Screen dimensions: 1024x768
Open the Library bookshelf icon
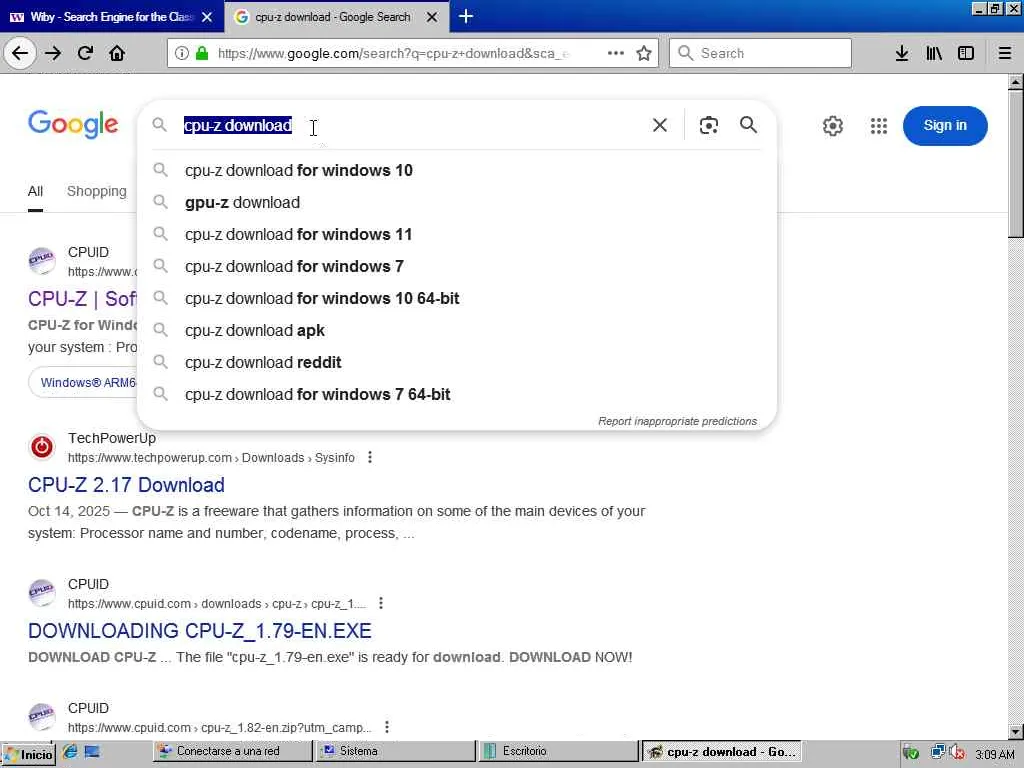click(934, 53)
